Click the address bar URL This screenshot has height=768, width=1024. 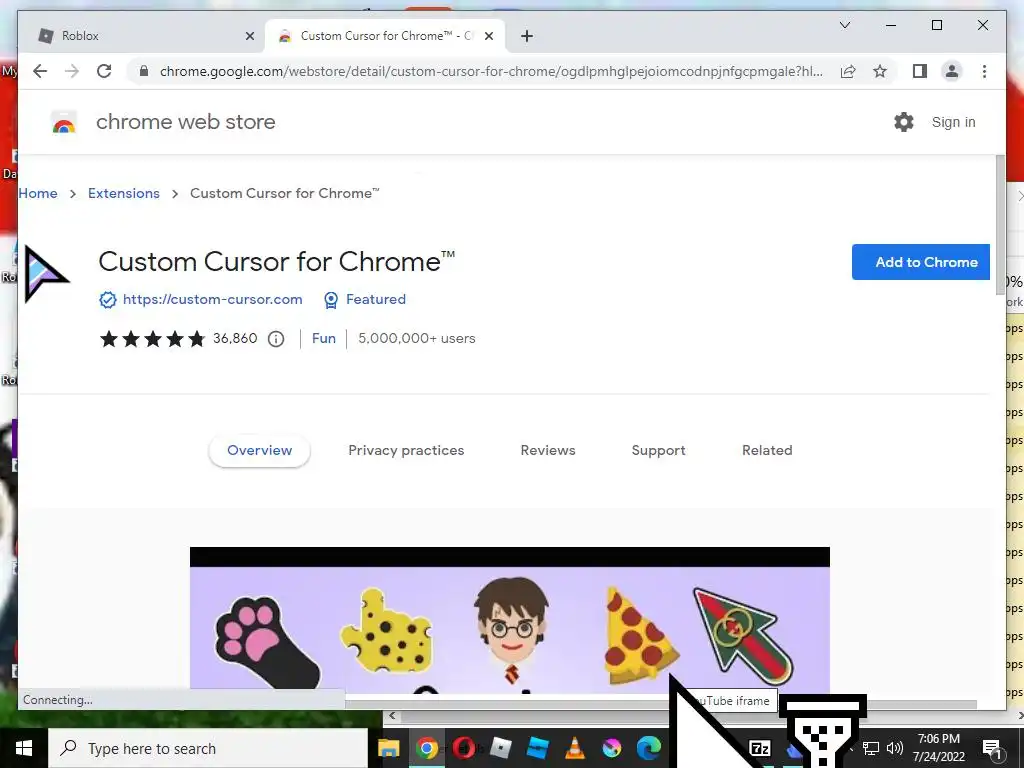tap(491, 71)
